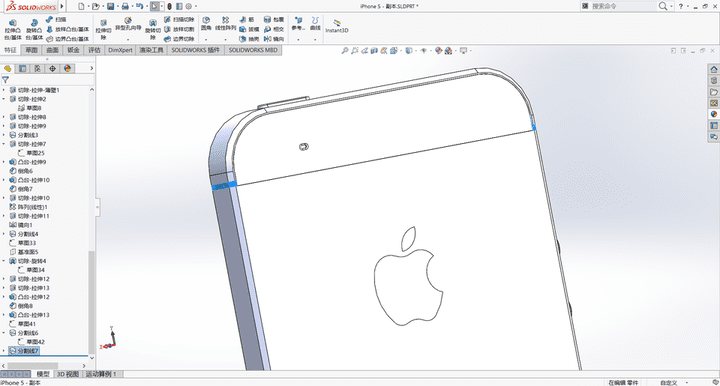The image size is (720, 386).
Task: Open the Options gear icon
Action: tap(189, 6)
